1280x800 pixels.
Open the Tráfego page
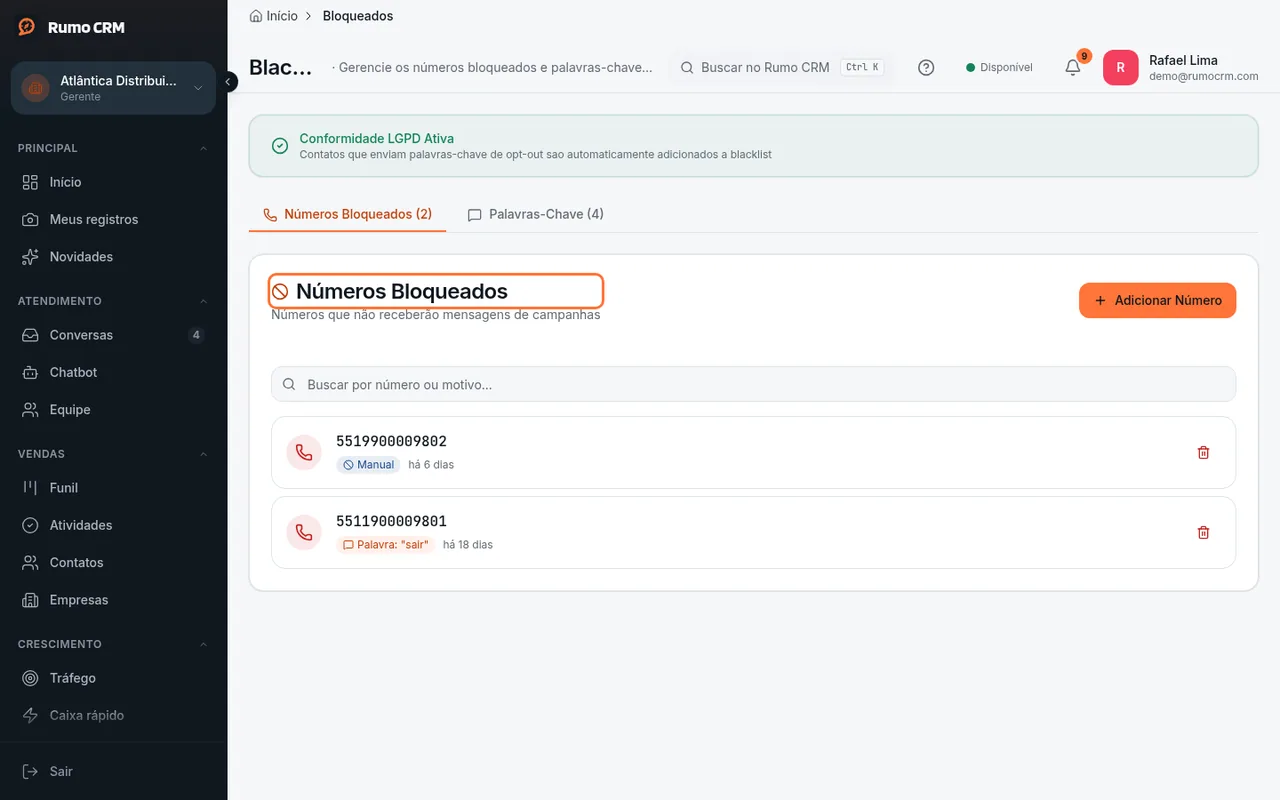(x=113, y=678)
